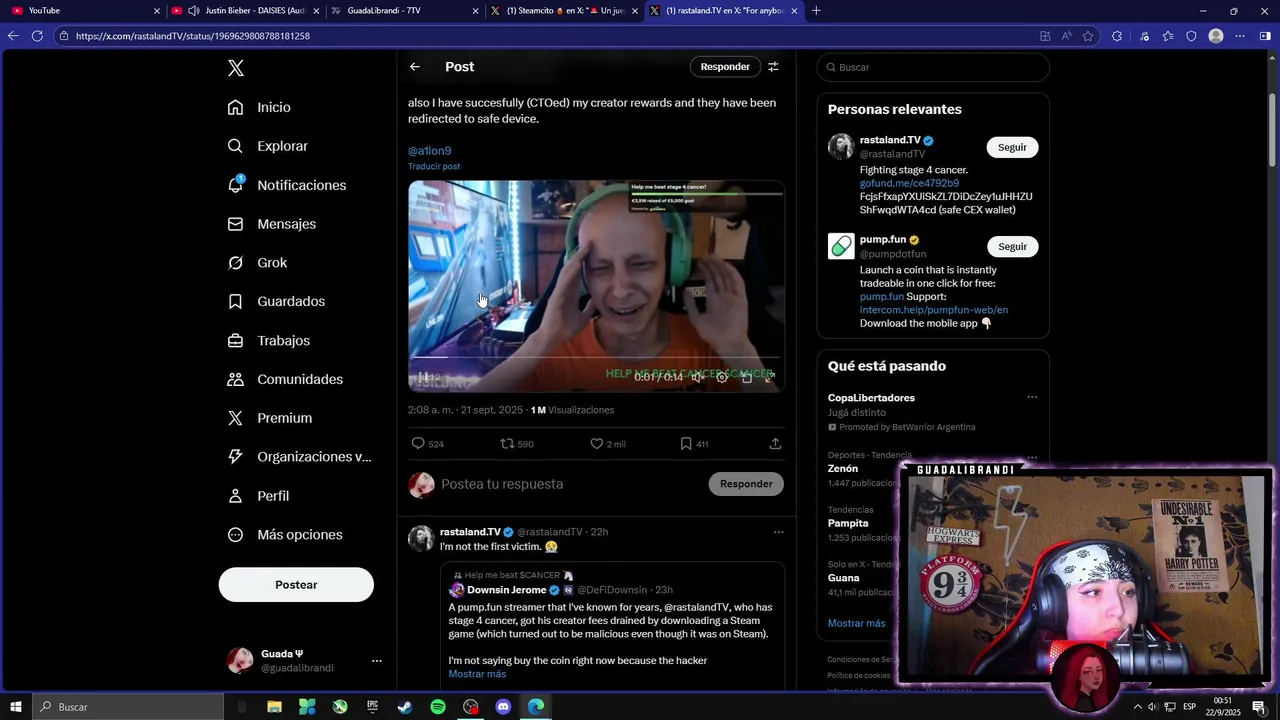Screen dimensions: 1280x720
Task: Open Steam from the taskbar
Action: 405,707
